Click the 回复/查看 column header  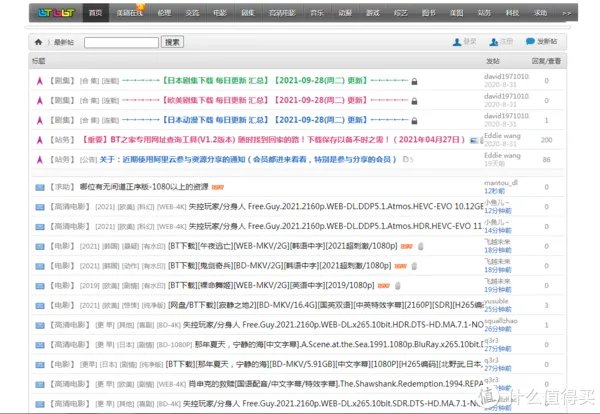point(546,61)
